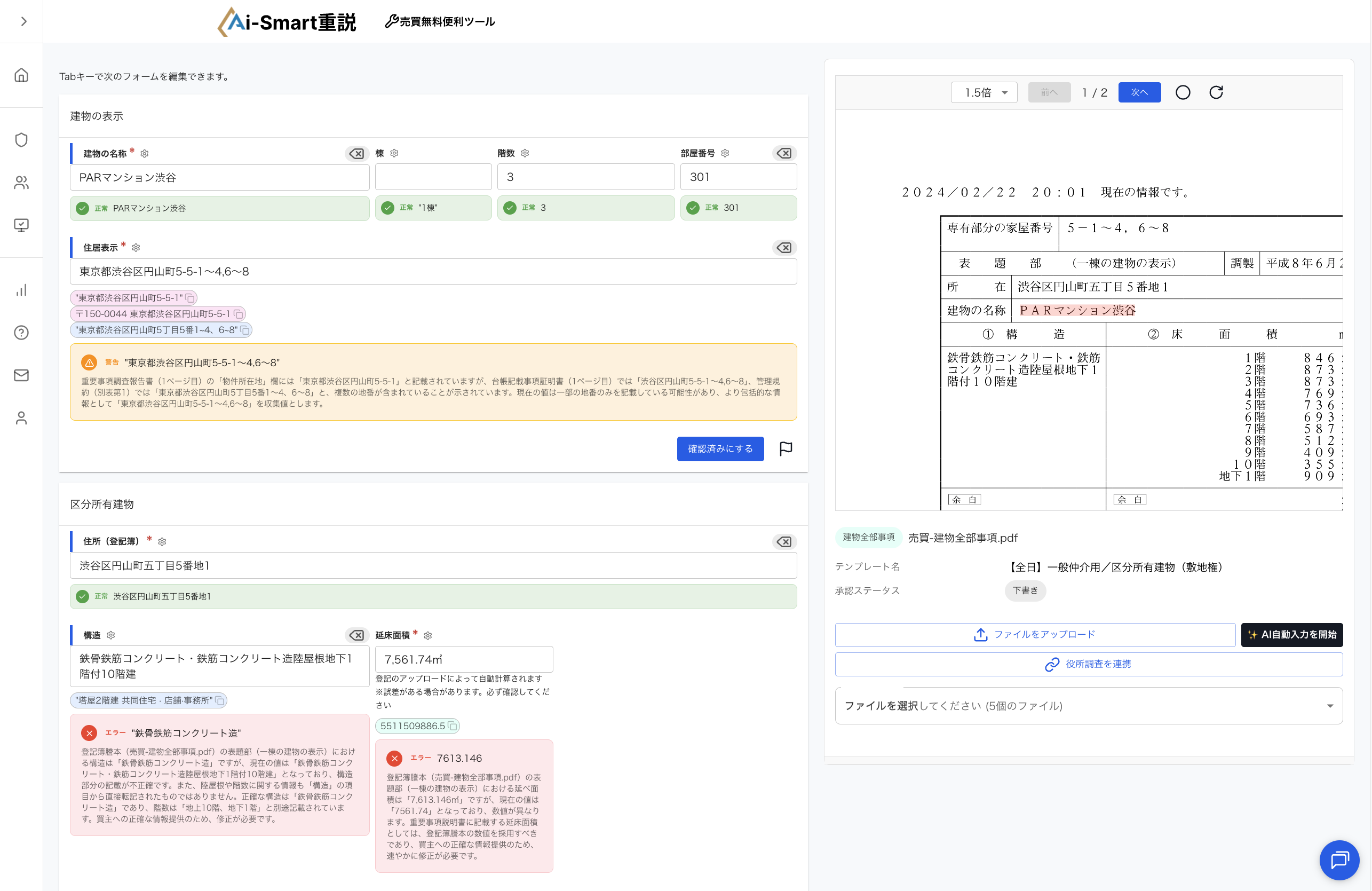The width and height of the screenshot is (1372, 891).
Task: Click the AI自動入力を開始 button
Action: click(x=1291, y=634)
